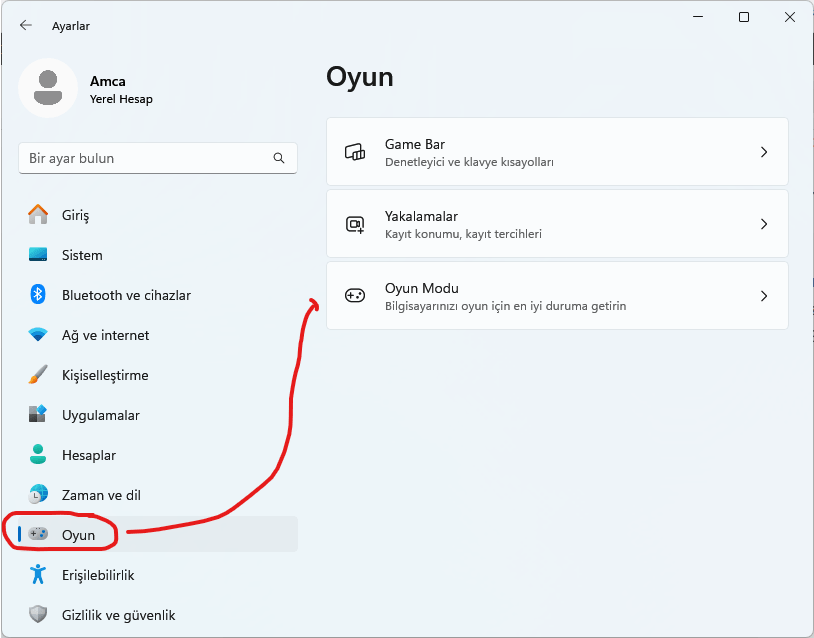Image resolution: width=814 pixels, height=638 pixels.
Task: Open the Game Bar settings card
Action: point(557,152)
